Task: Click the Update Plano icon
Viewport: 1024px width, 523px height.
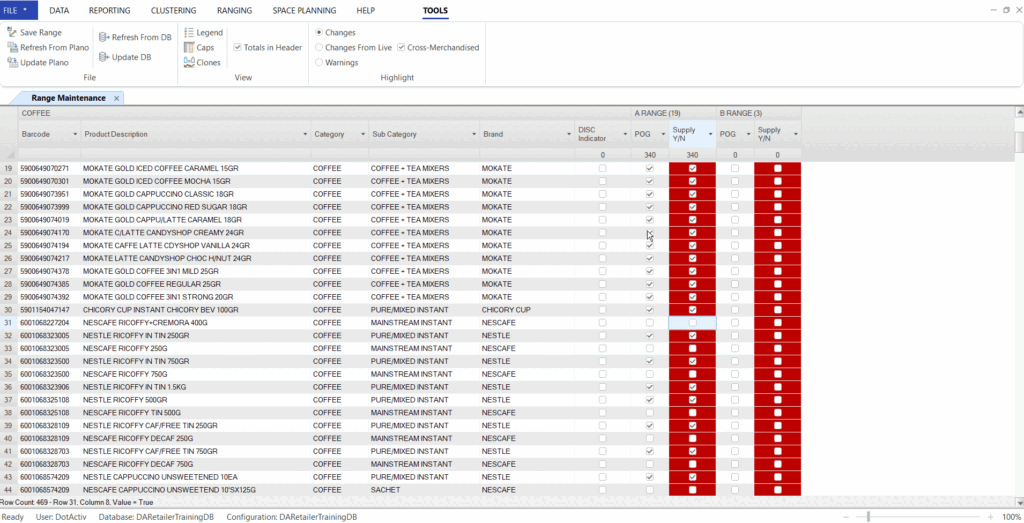Action: (12, 63)
